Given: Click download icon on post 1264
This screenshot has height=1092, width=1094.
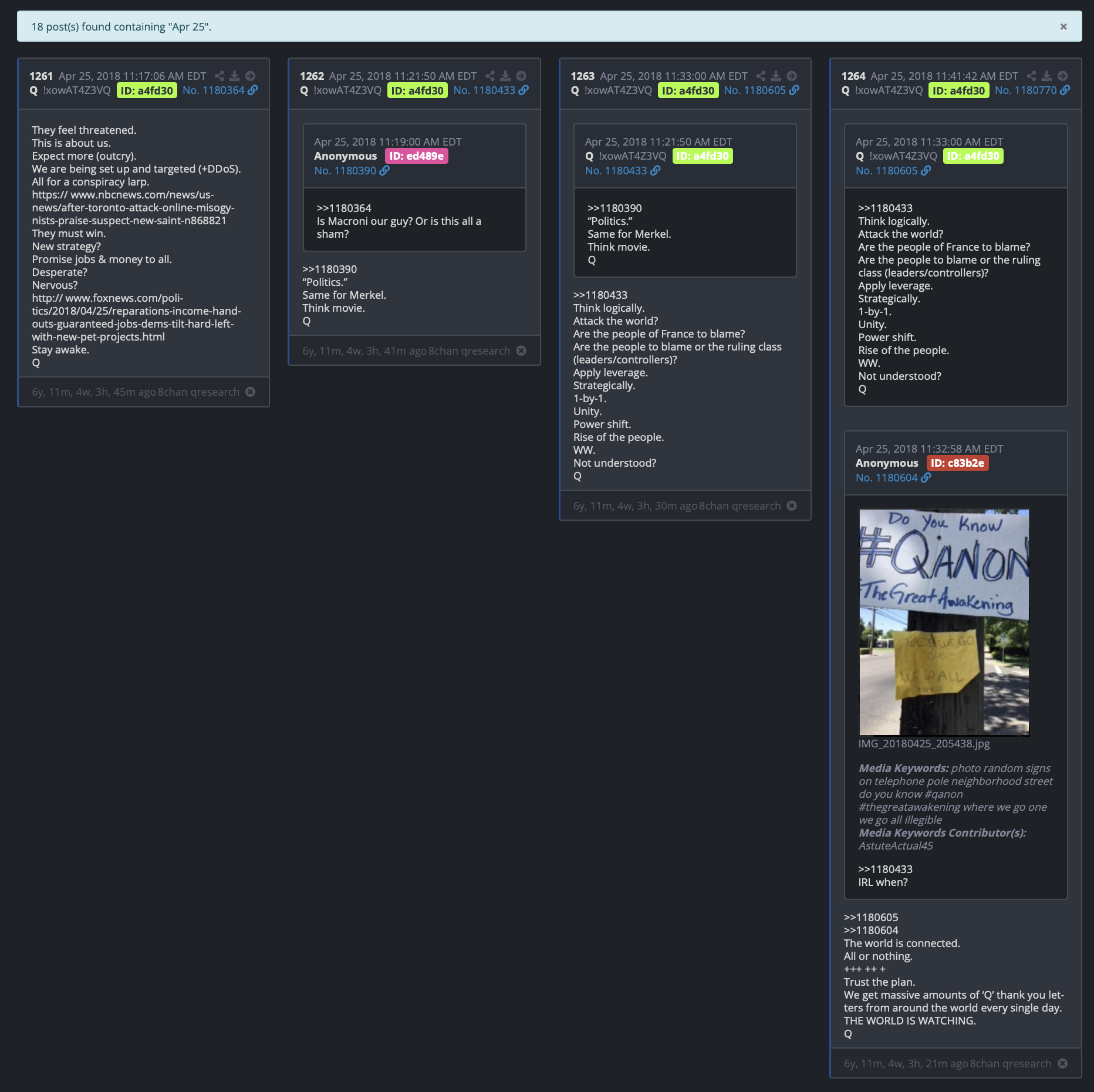Looking at the screenshot, I should [x=1046, y=76].
